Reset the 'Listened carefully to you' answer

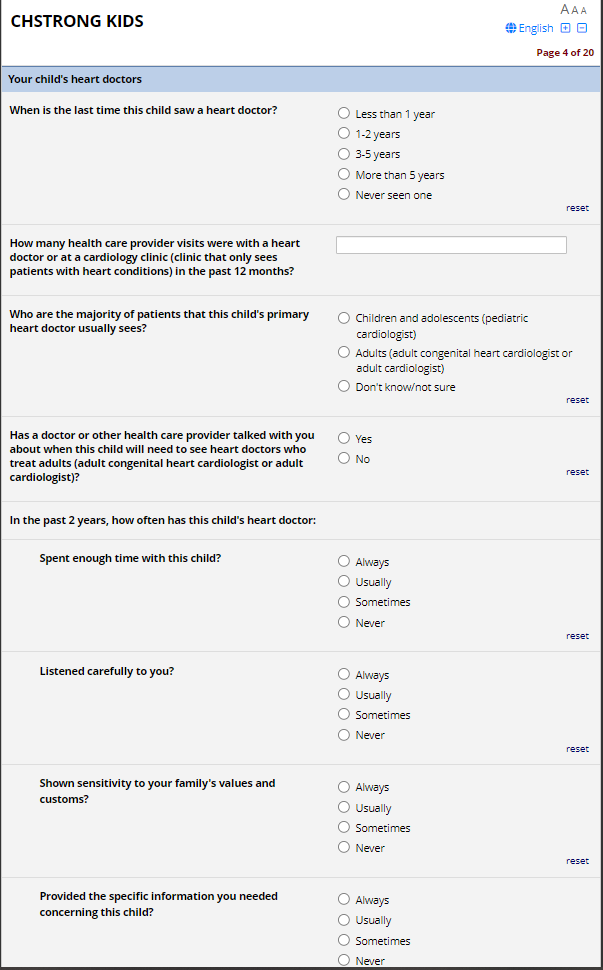click(577, 749)
